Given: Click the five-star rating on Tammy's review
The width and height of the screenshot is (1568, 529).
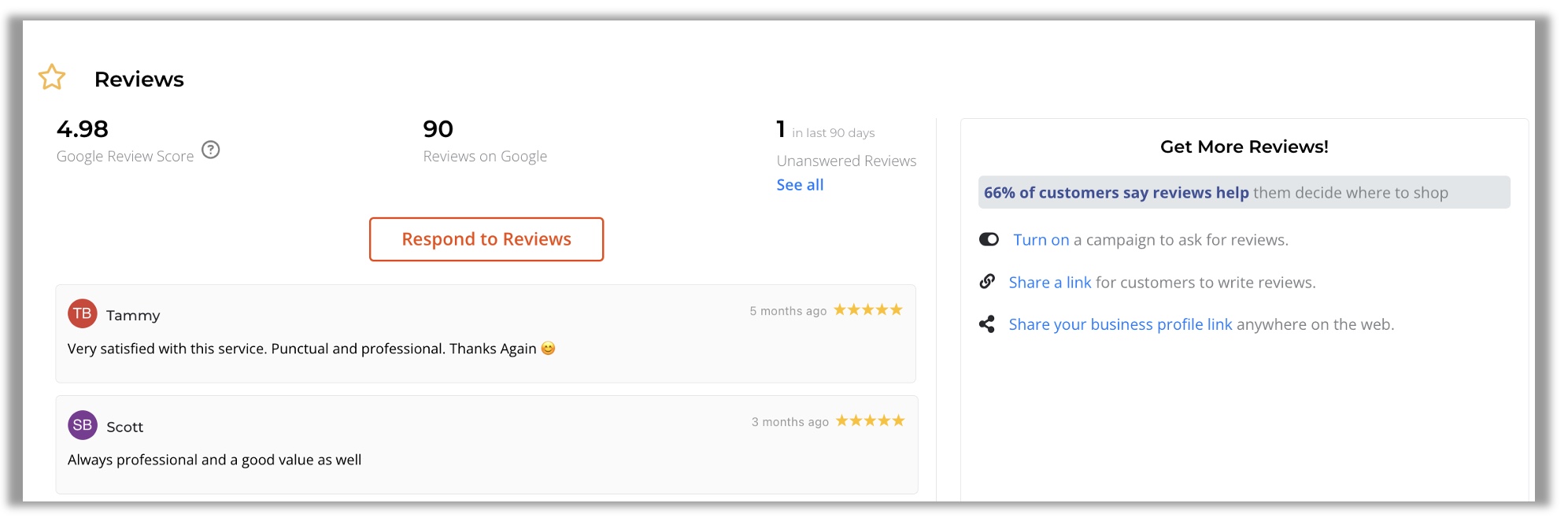Looking at the screenshot, I should pos(868,310).
